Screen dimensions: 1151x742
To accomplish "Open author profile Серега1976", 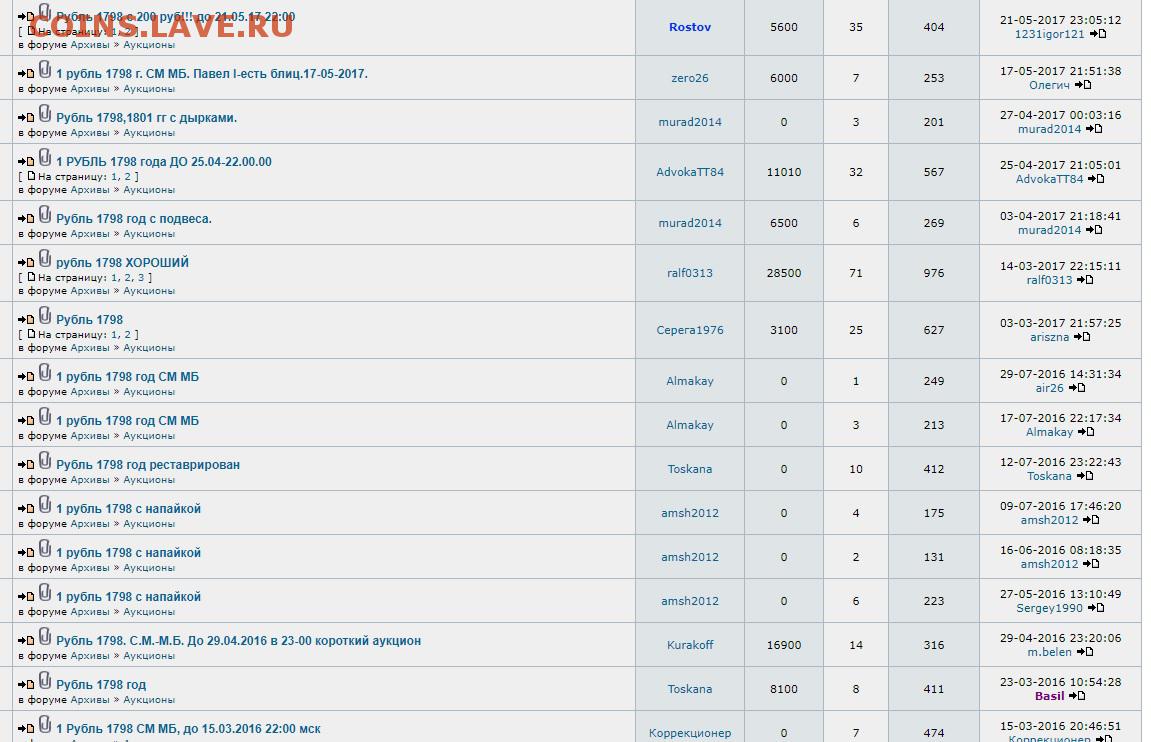I will pos(689,330).
